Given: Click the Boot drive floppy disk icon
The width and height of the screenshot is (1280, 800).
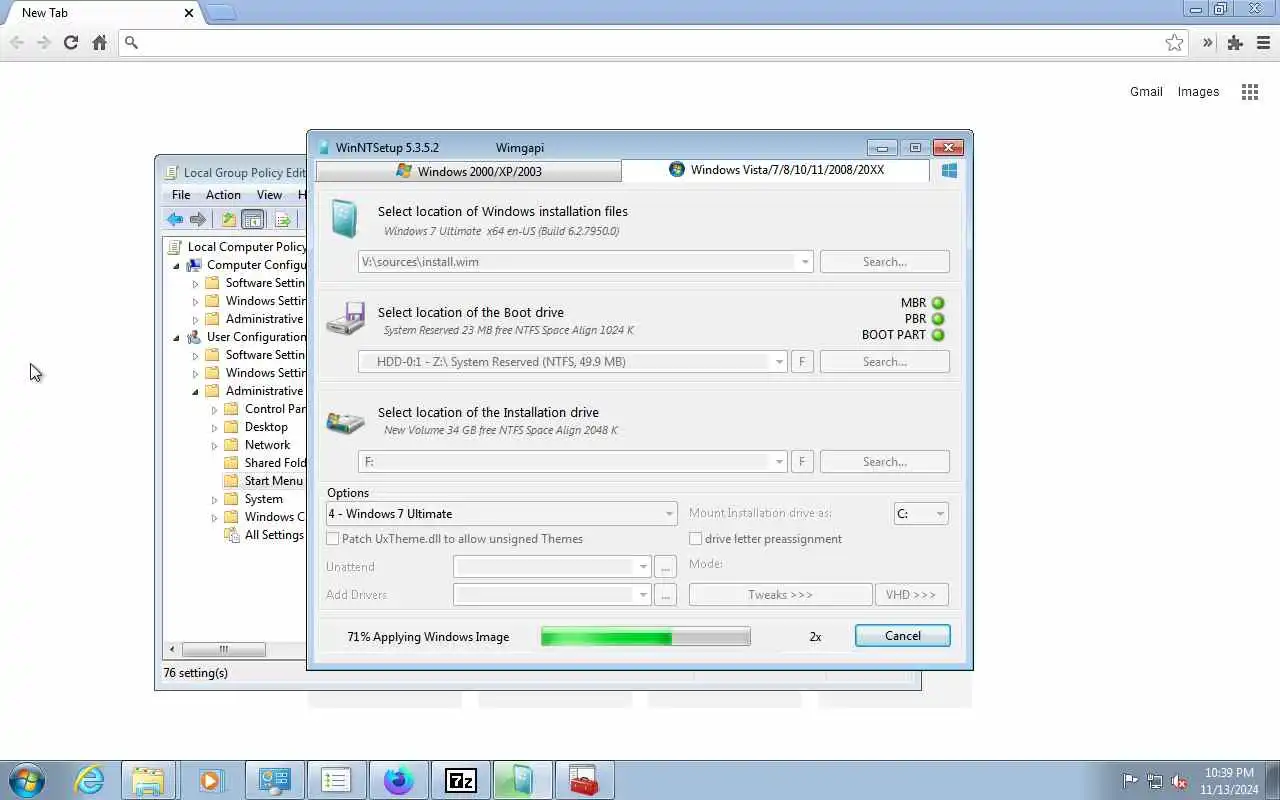Looking at the screenshot, I should [345, 319].
